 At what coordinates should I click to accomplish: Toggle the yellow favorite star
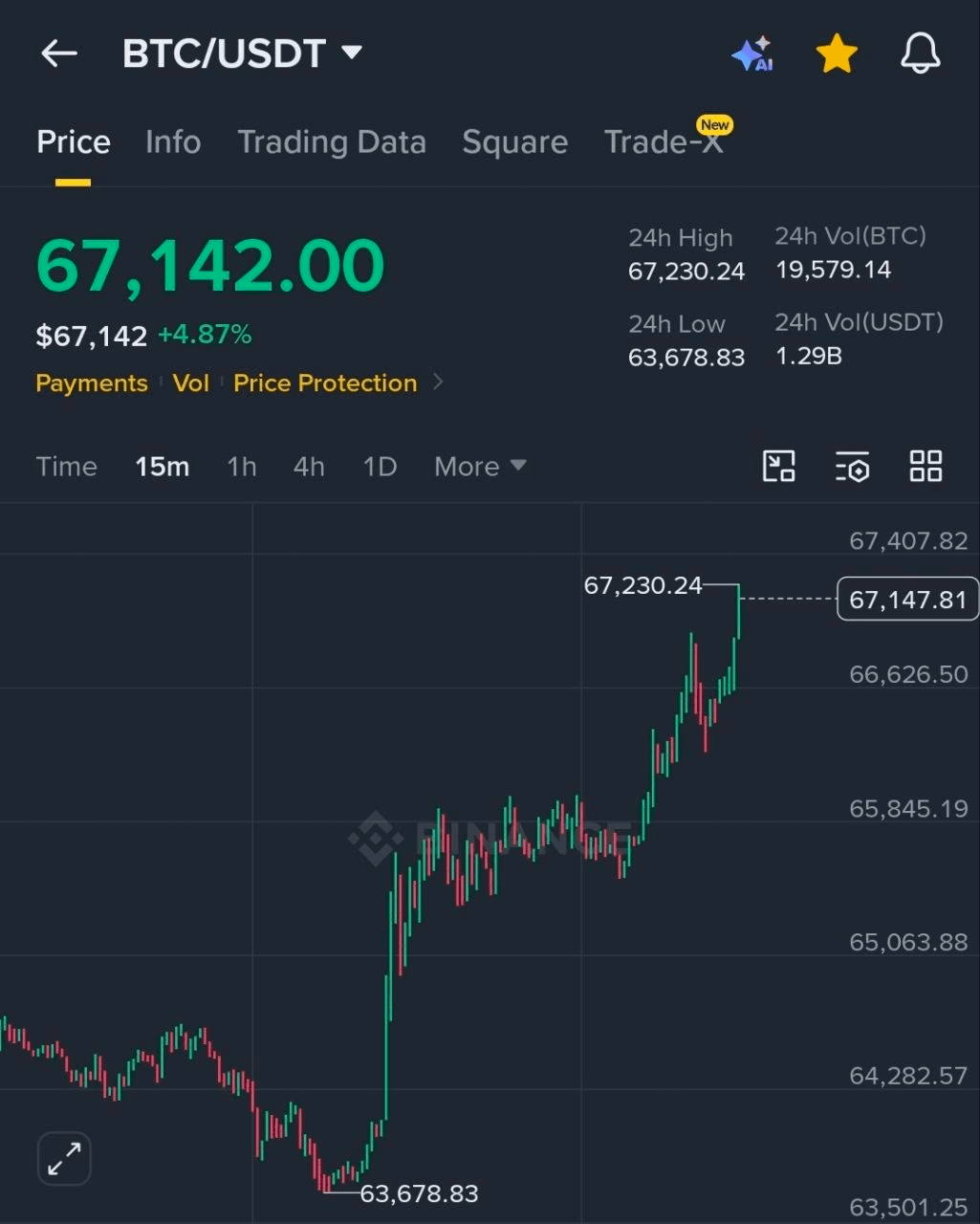pyautogui.click(x=837, y=54)
